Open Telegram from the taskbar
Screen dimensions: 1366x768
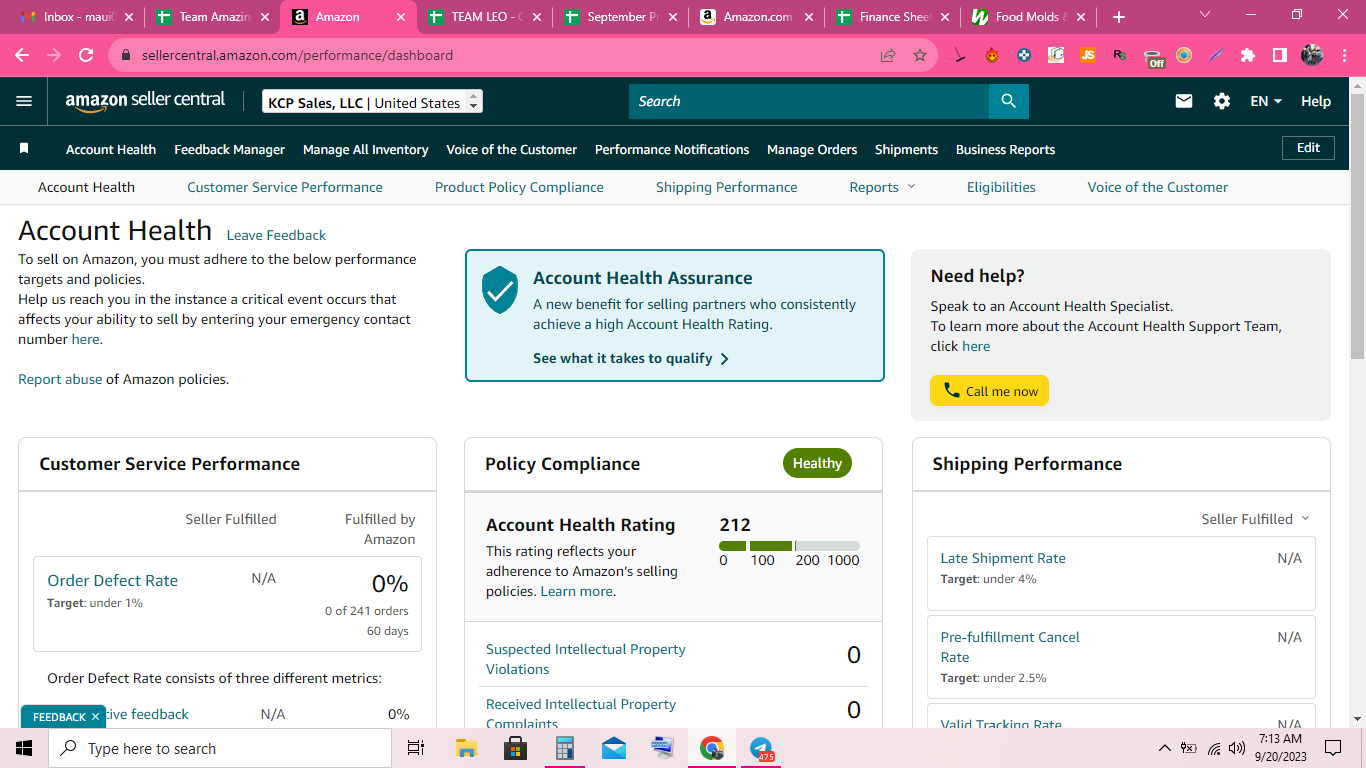[761, 748]
